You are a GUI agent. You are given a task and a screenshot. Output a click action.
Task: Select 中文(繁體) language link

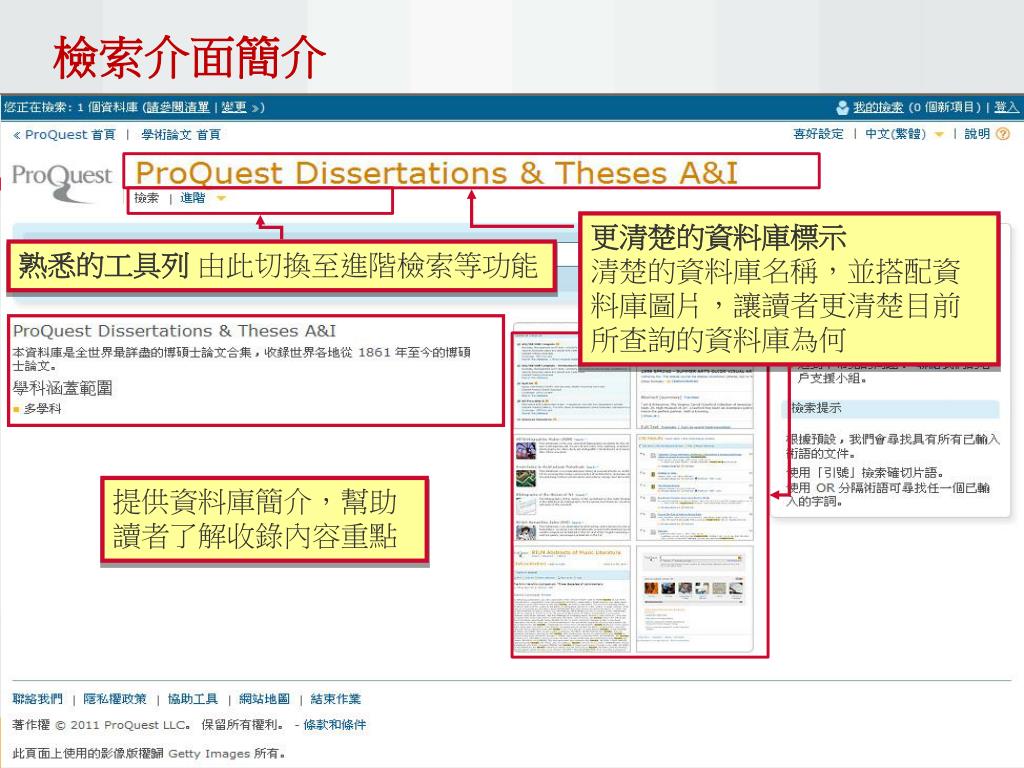coord(895,134)
